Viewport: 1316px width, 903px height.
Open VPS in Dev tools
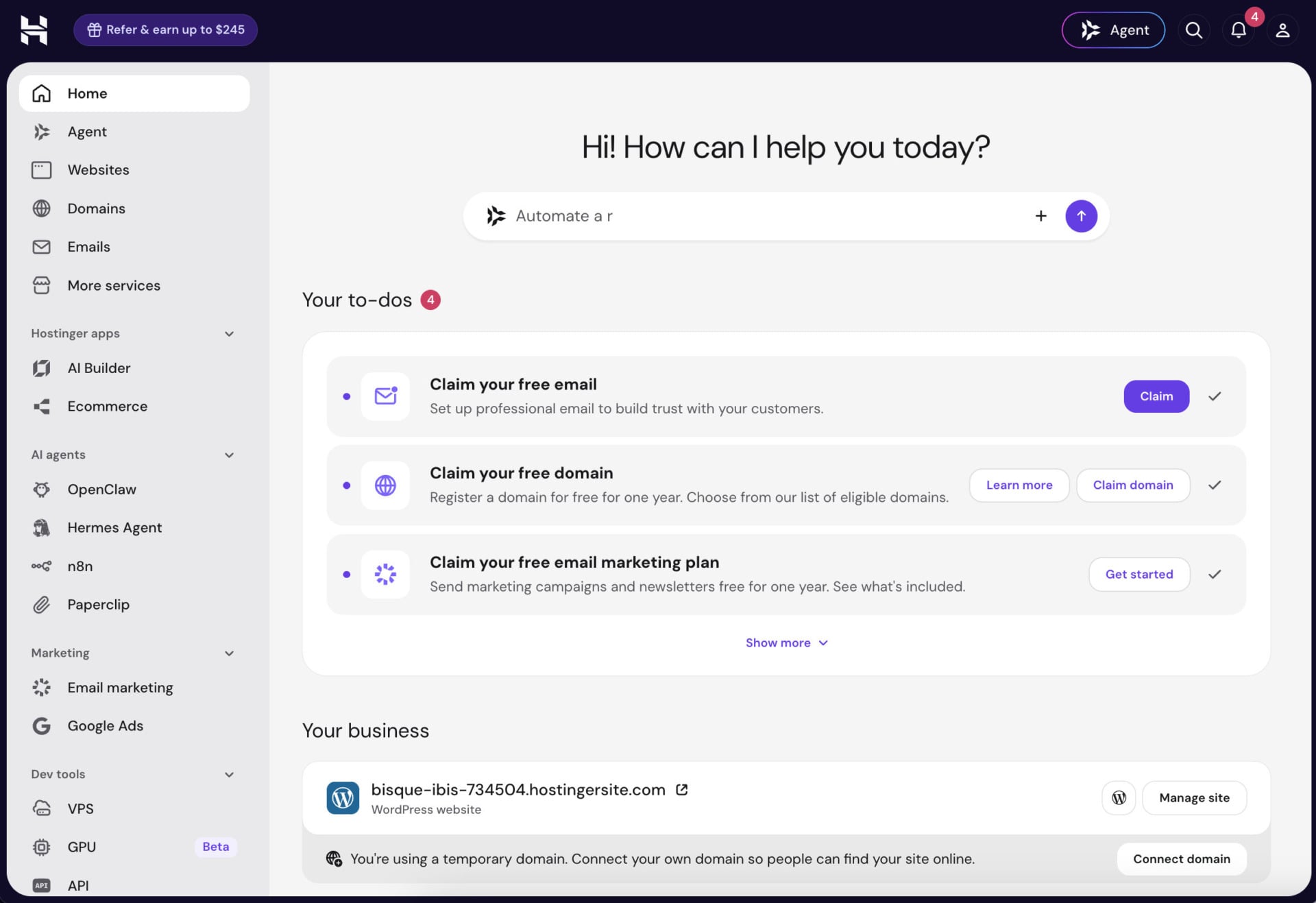(x=134, y=809)
